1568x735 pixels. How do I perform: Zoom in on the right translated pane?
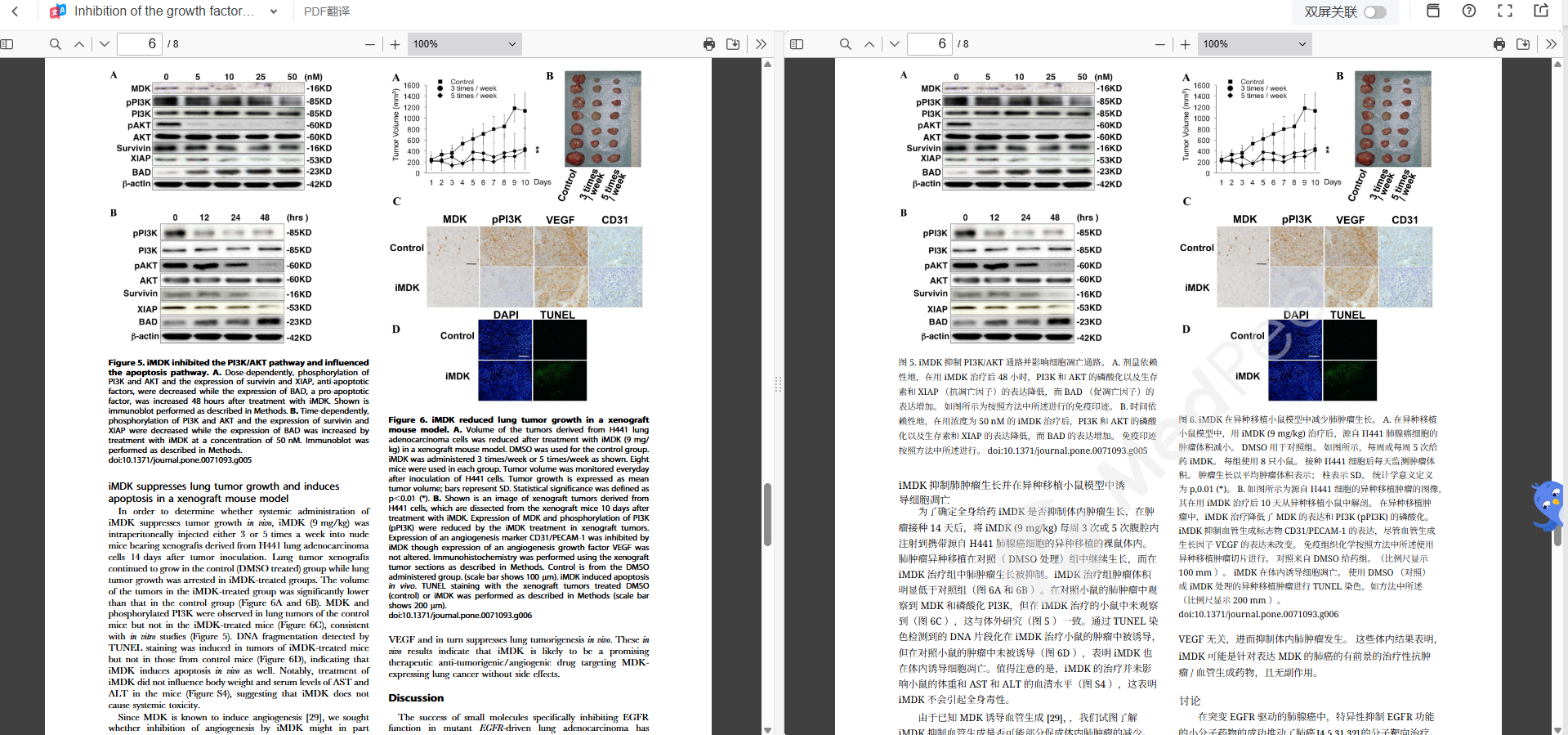pyautogui.click(x=1186, y=44)
